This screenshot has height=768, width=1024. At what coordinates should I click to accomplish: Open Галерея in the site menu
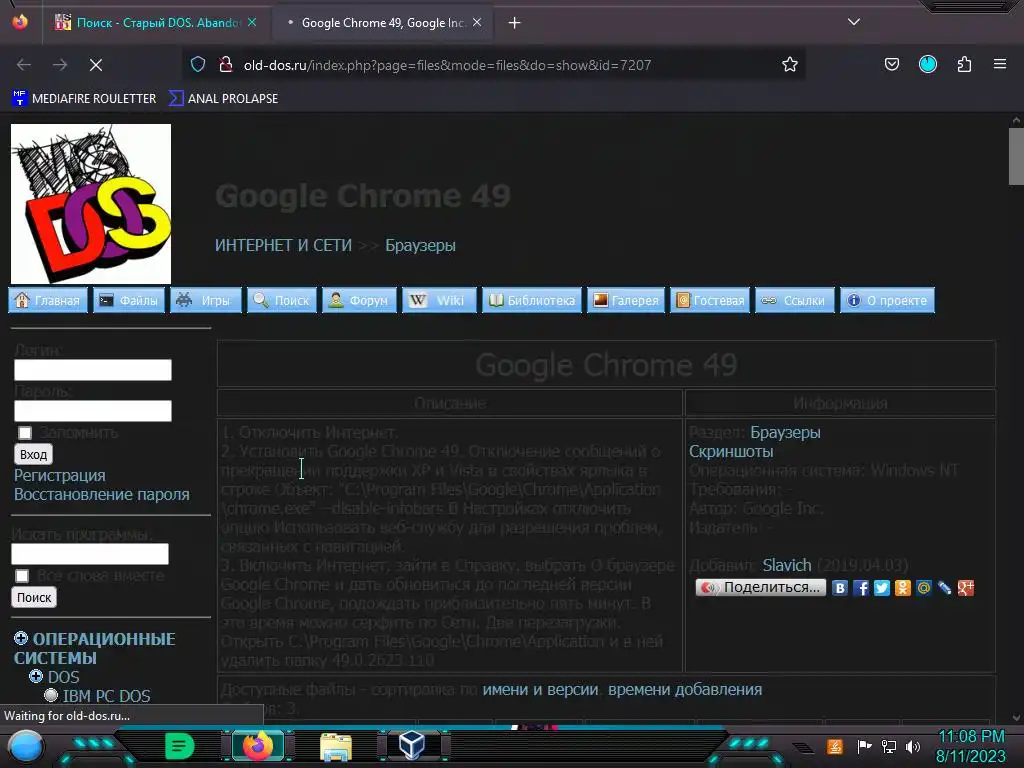tap(626, 300)
